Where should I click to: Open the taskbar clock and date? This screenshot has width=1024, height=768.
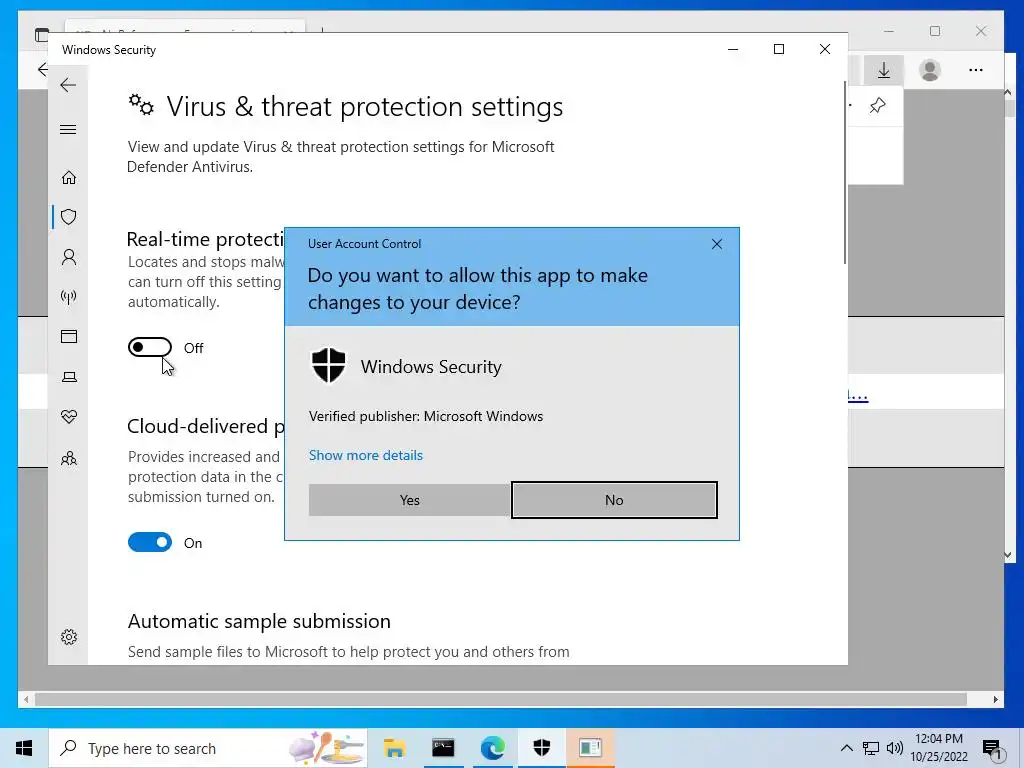(938, 748)
